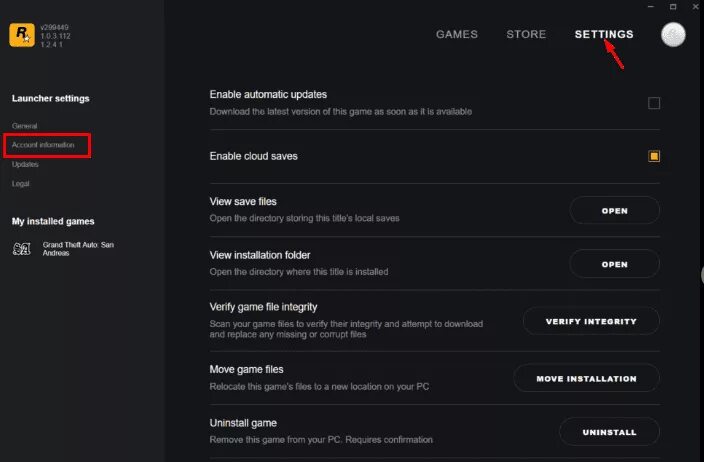Go to Account information settings
Viewport: 704px width, 462px height.
(x=43, y=145)
